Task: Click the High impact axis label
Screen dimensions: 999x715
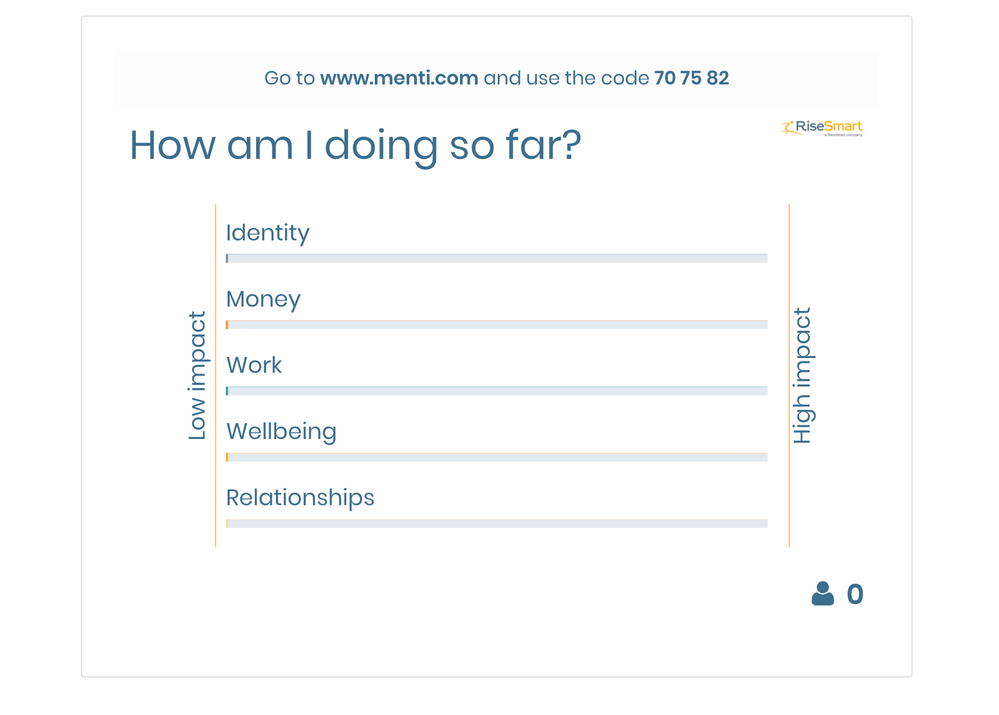Action: point(802,376)
